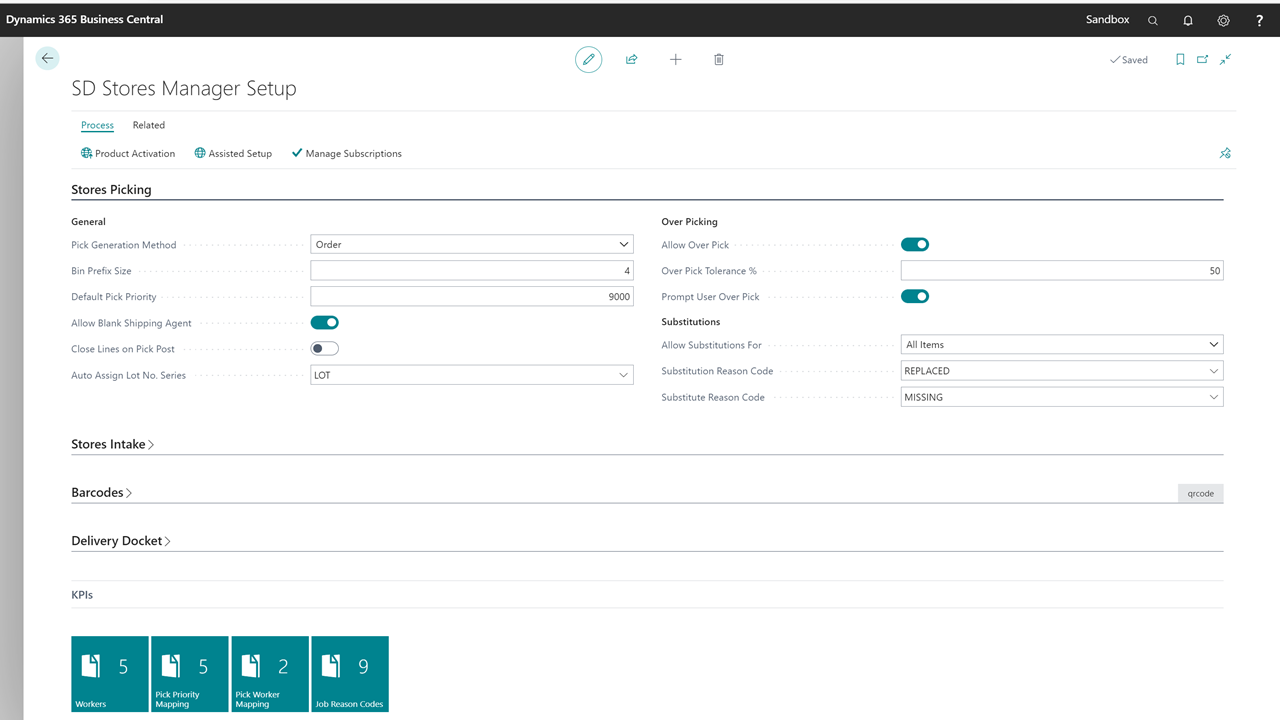Toggle Allow Blank Shipping Agent switch

[325, 323]
